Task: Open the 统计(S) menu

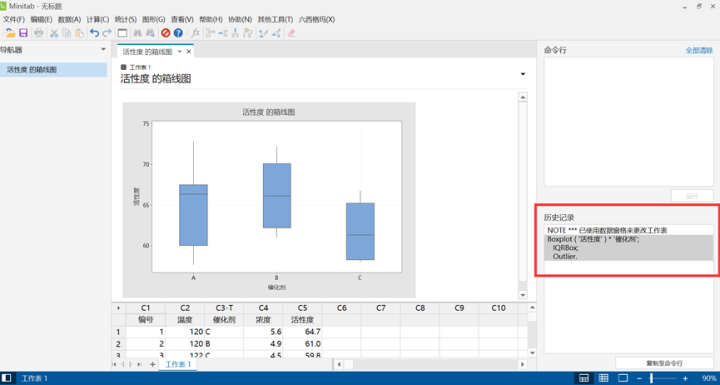Action: tap(125, 19)
